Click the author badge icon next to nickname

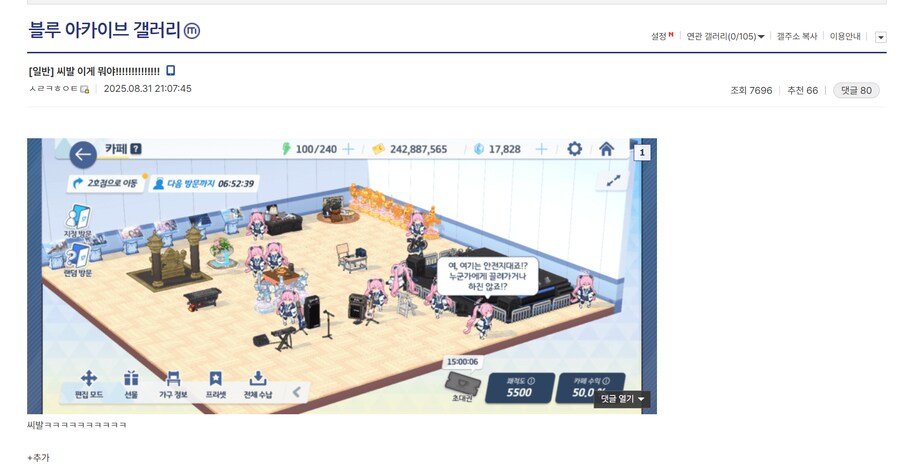[85, 89]
